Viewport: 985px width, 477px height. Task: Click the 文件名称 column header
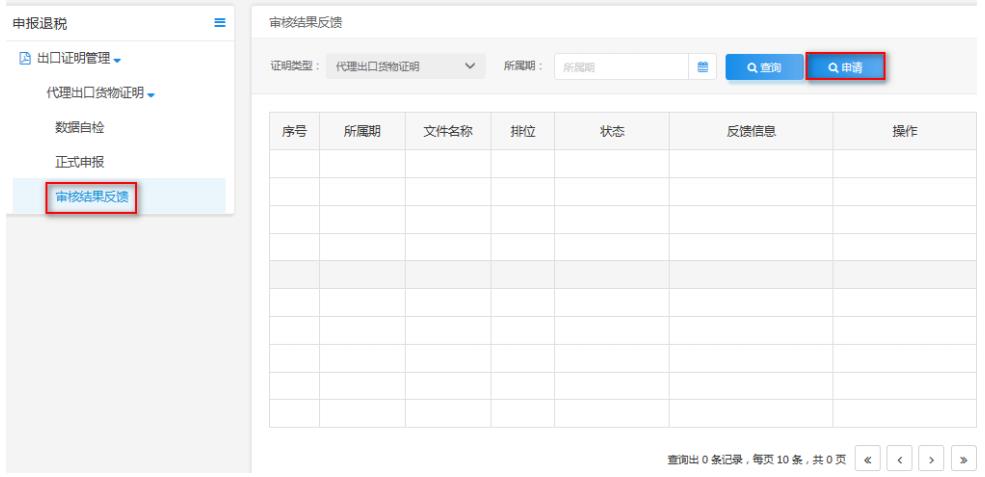click(x=447, y=130)
